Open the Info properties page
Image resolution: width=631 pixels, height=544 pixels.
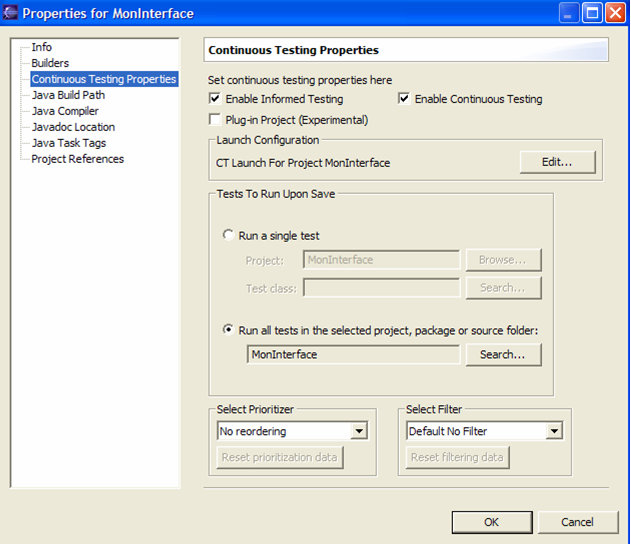pyautogui.click(x=41, y=47)
